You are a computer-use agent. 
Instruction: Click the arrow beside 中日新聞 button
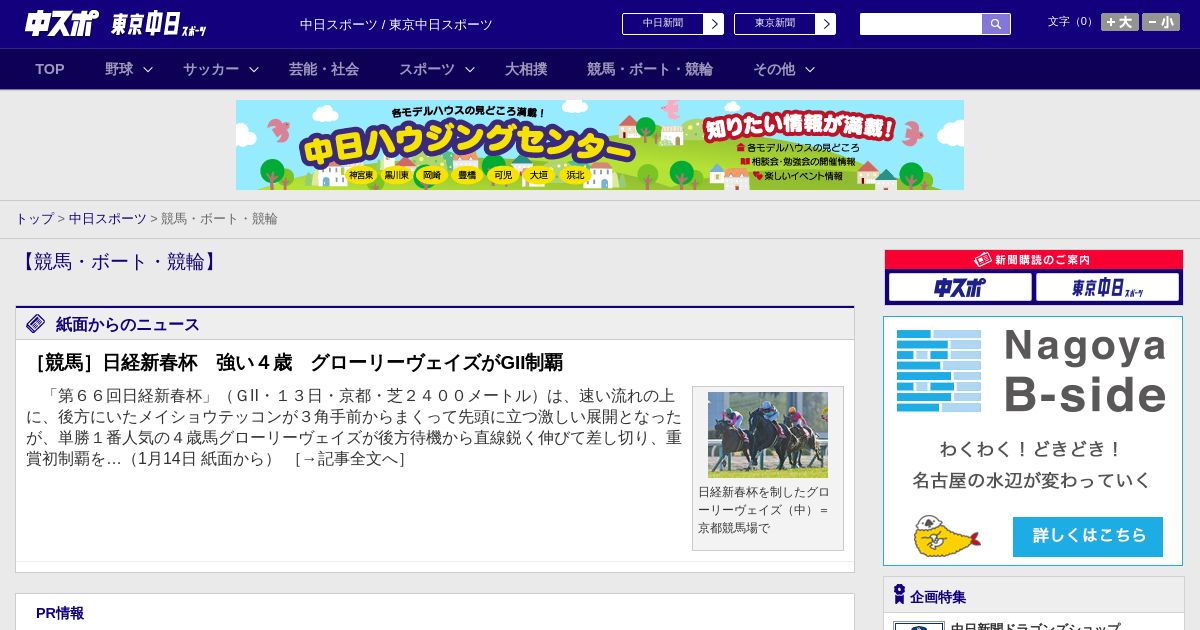tap(713, 24)
